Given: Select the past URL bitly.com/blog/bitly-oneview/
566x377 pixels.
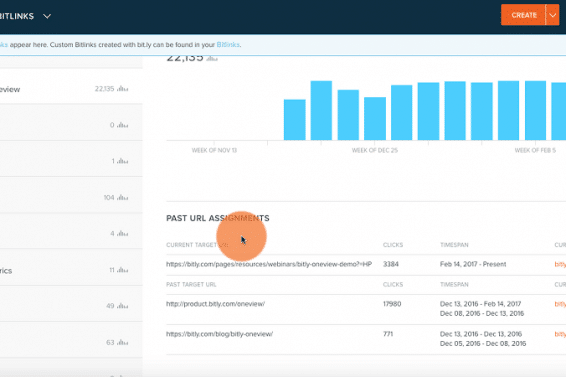Looking at the screenshot, I should (219, 334).
